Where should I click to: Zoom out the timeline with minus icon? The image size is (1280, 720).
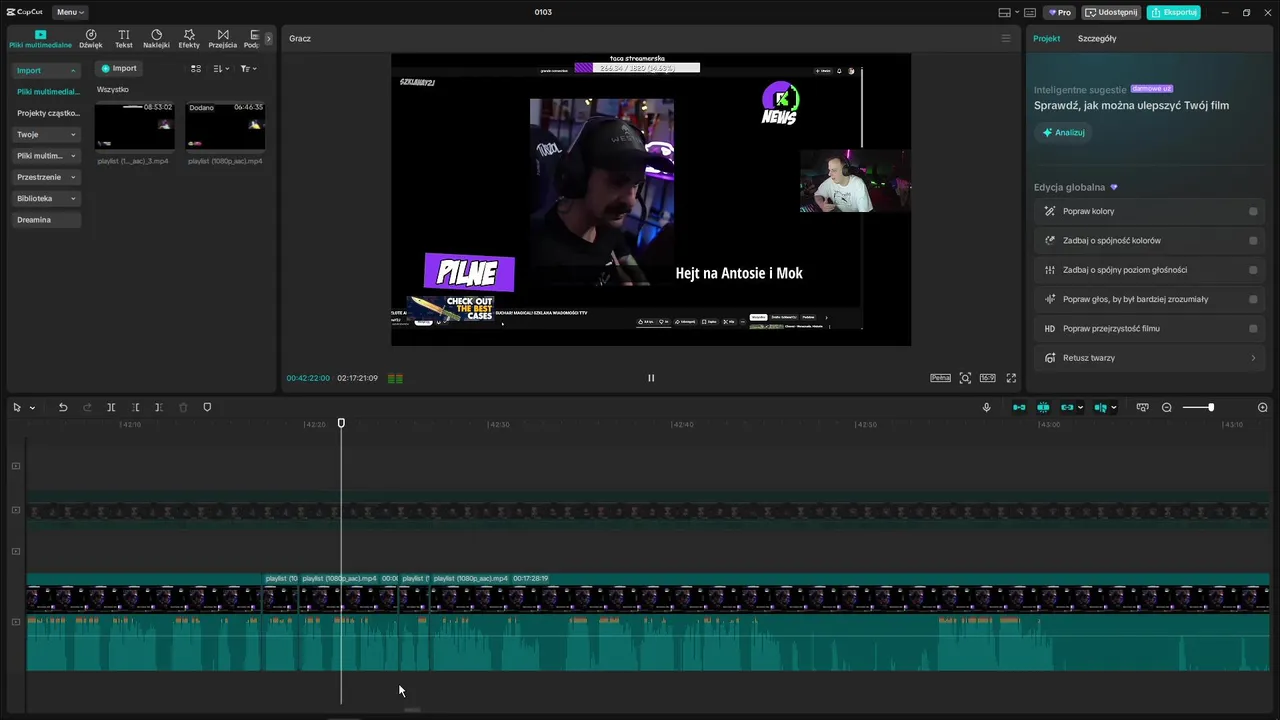[1167, 407]
